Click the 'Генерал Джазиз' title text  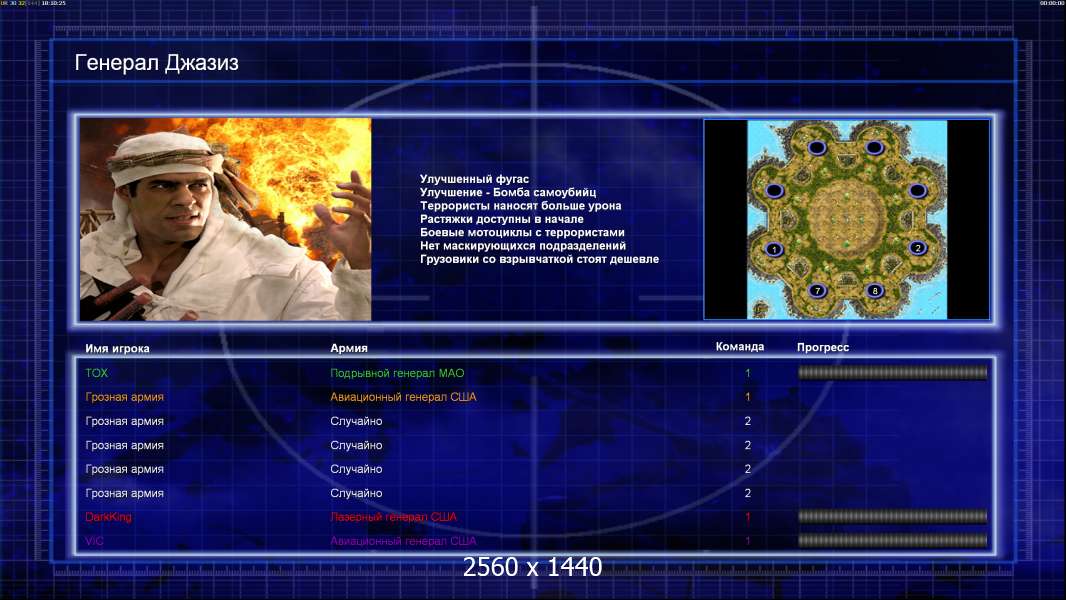156,64
